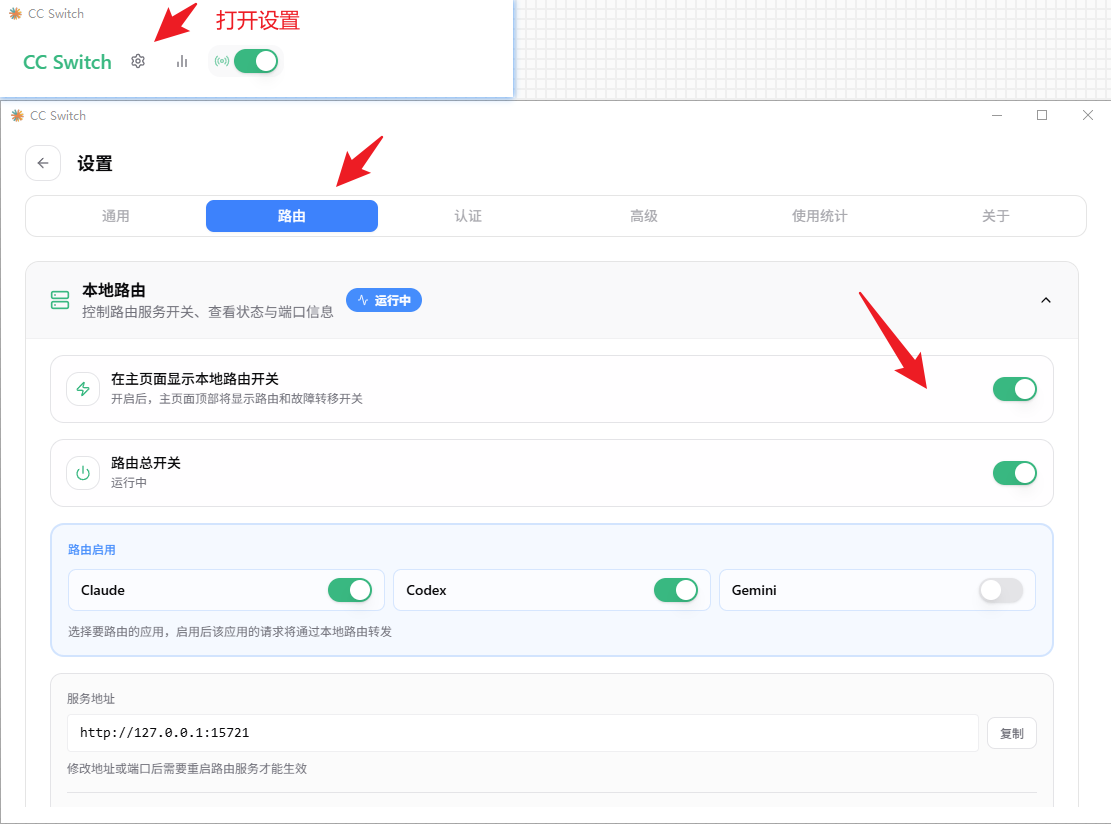Open the usage statistics bar chart icon
Viewport: 1111px width, 824px height.
(182, 62)
